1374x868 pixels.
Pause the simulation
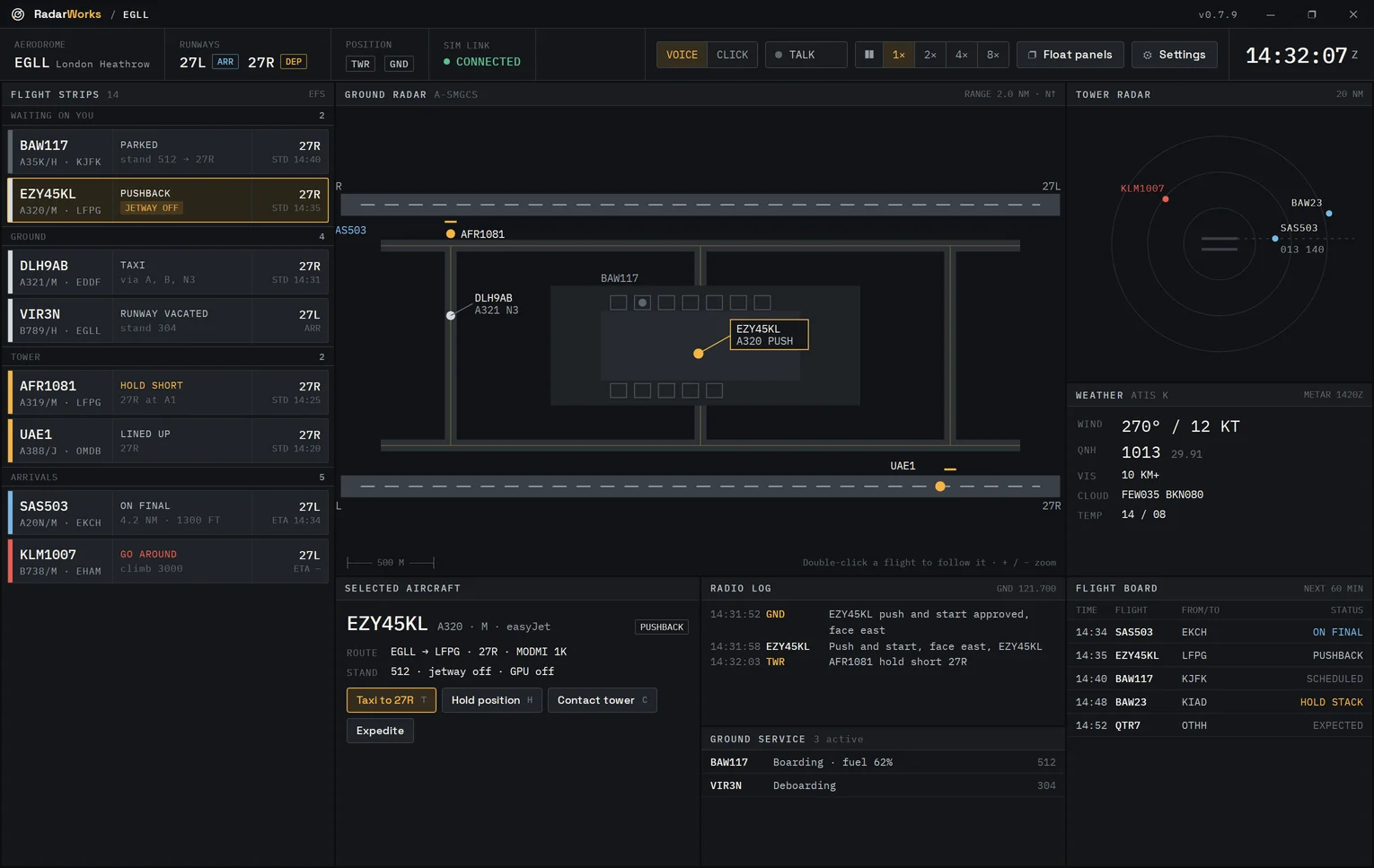869,55
